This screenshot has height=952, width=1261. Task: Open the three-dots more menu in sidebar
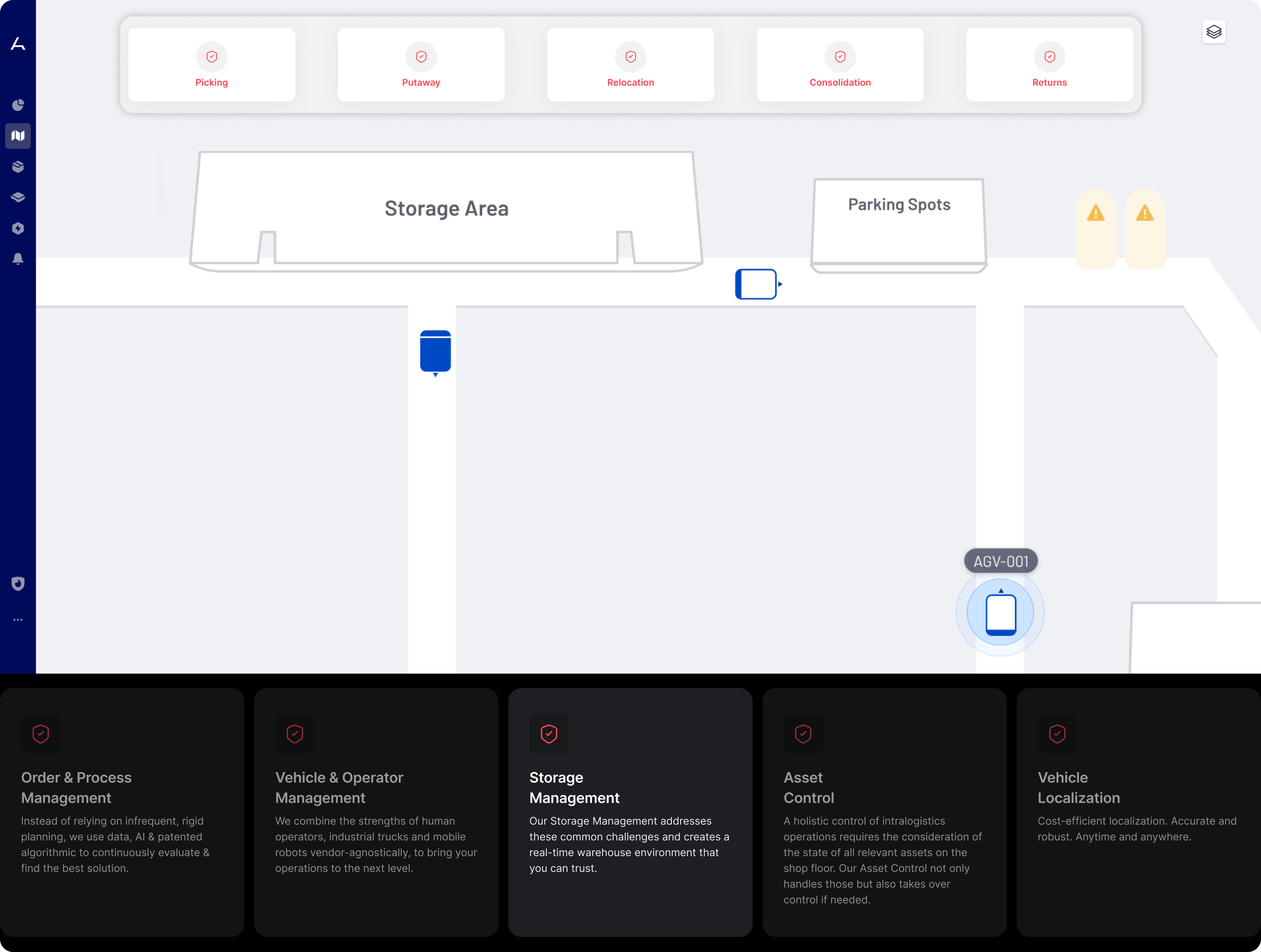pos(18,619)
